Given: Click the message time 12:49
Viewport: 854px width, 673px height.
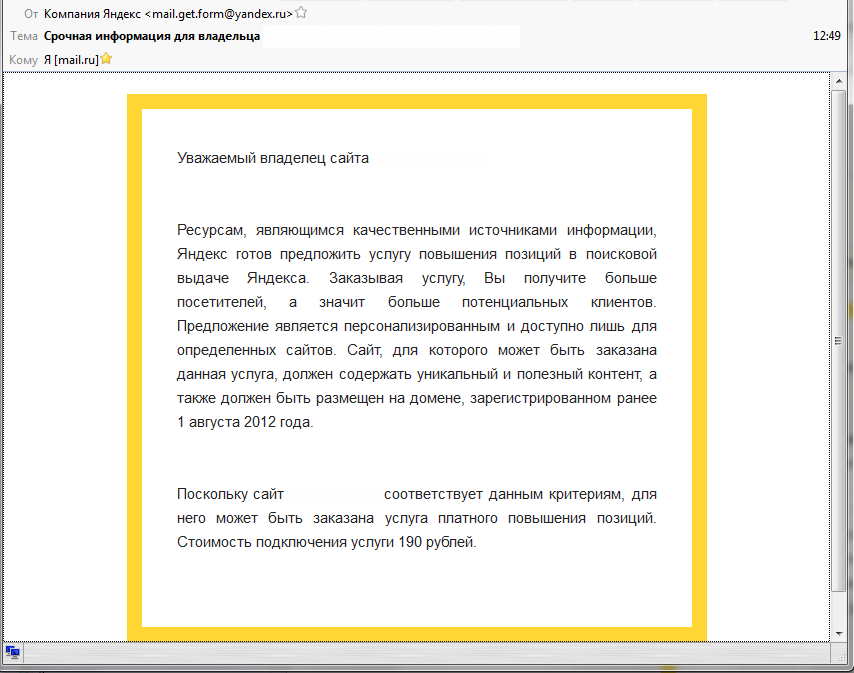Looking at the screenshot, I should (827, 36).
